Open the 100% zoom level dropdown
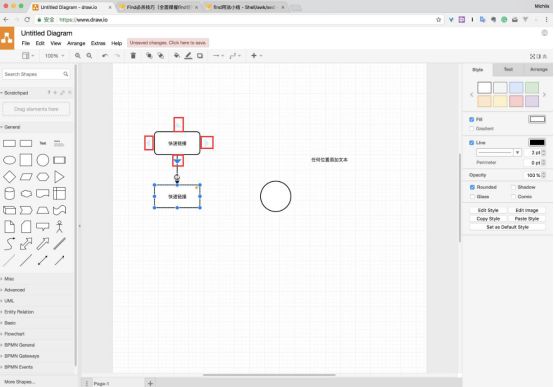 (54, 55)
